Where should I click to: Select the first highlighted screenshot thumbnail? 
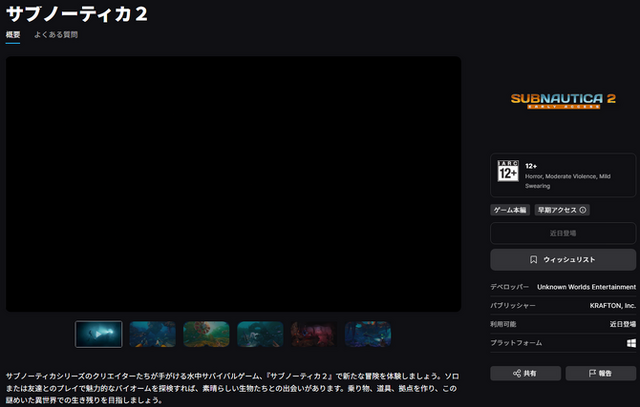pyautogui.click(x=99, y=334)
